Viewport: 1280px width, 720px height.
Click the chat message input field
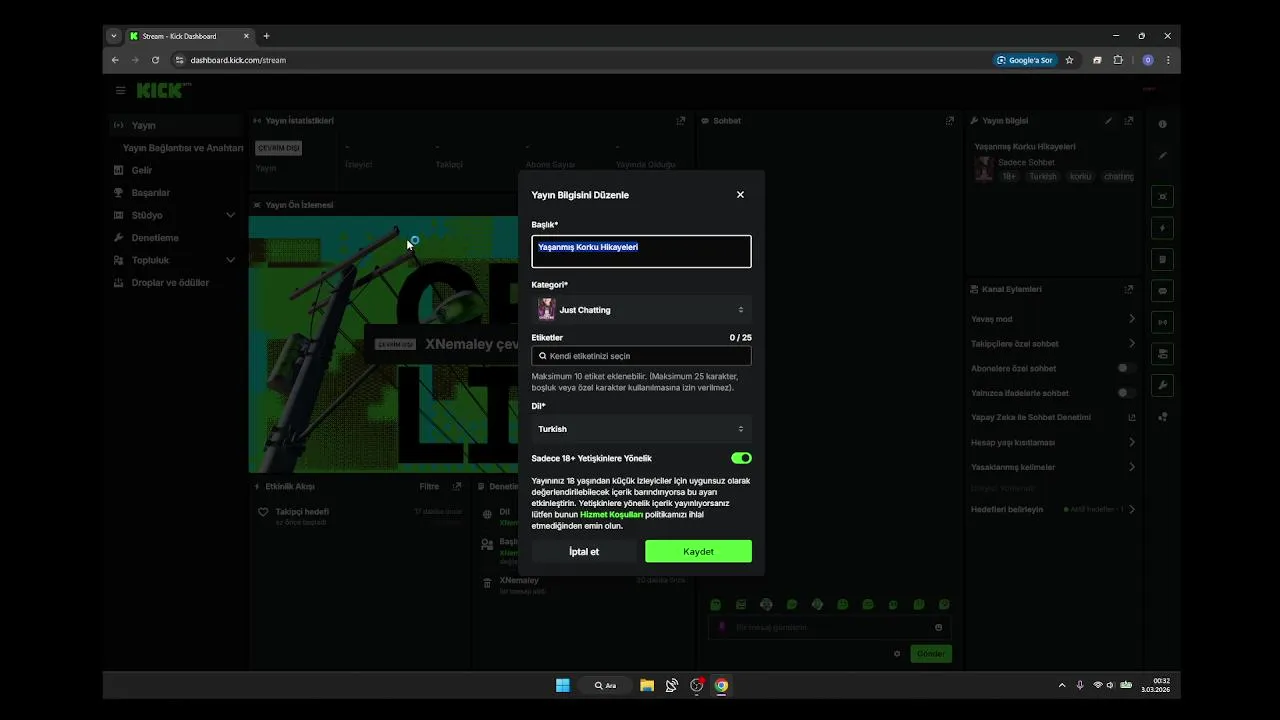829,628
